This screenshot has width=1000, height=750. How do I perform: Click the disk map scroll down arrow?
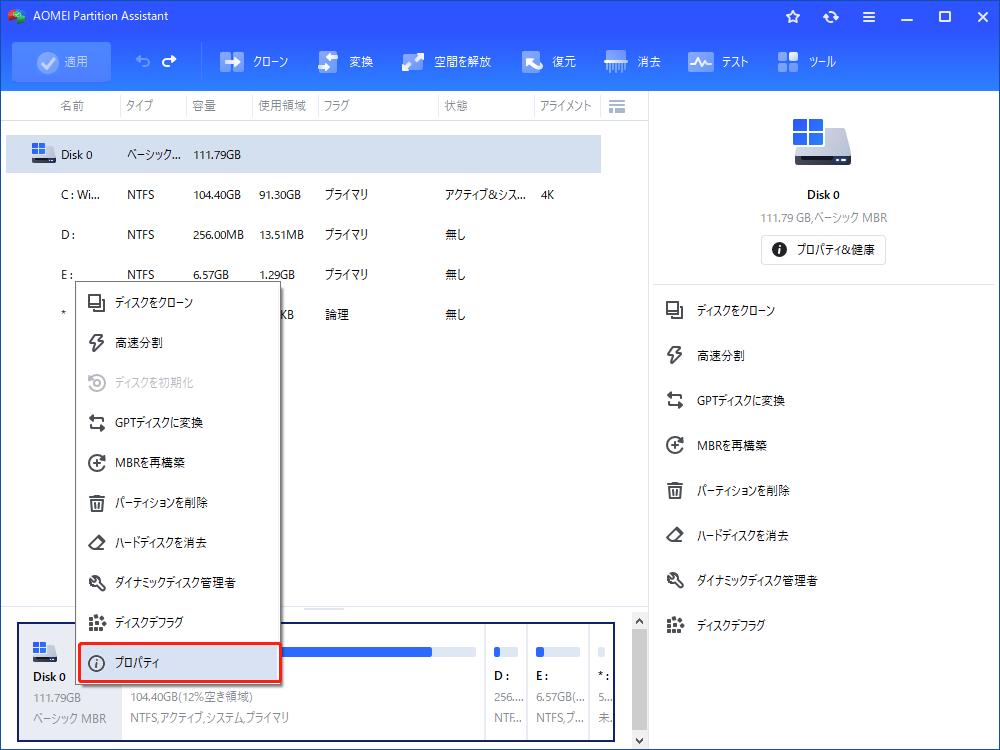639,740
